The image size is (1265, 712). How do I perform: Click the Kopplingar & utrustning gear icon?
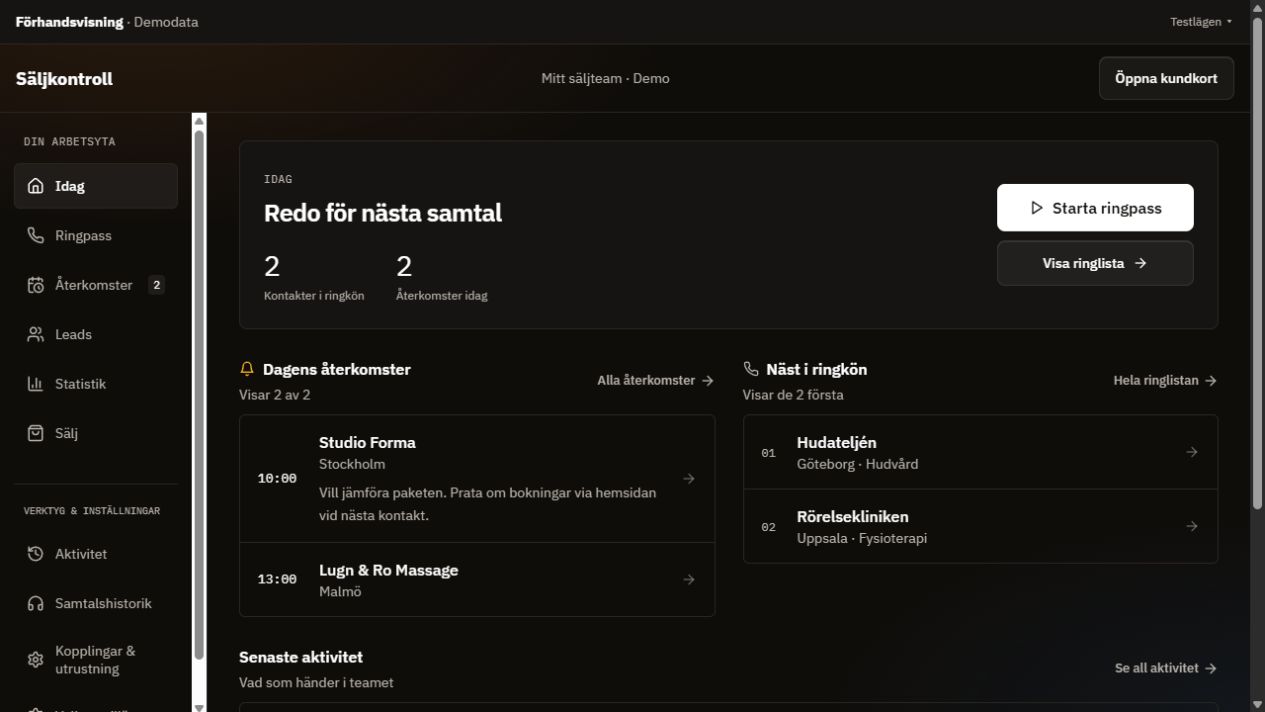pos(36,660)
